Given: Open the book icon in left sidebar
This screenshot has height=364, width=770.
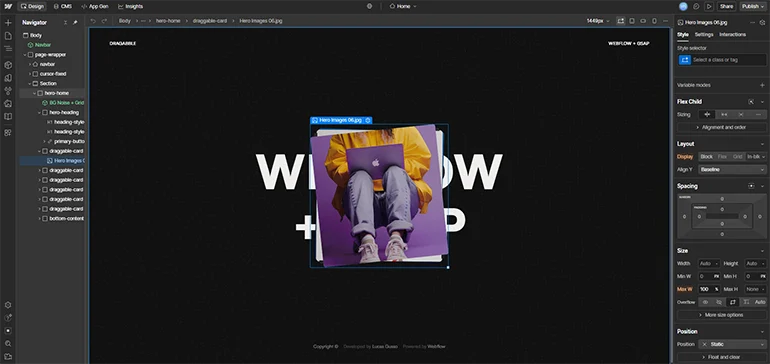Looking at the screenshot, I should pyautogui.click(x=8, y=117).
